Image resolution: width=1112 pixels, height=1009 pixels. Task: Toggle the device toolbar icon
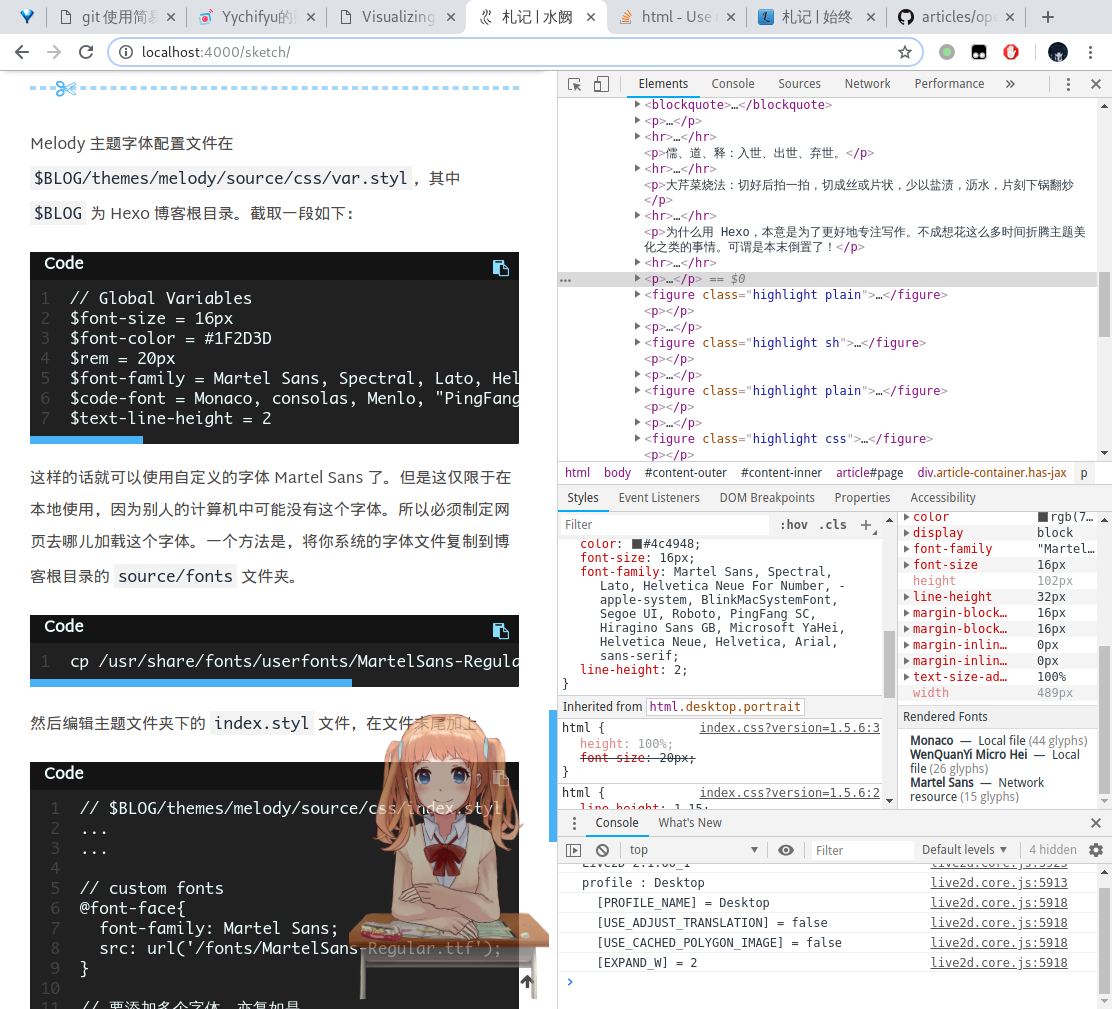coord(601,84)
